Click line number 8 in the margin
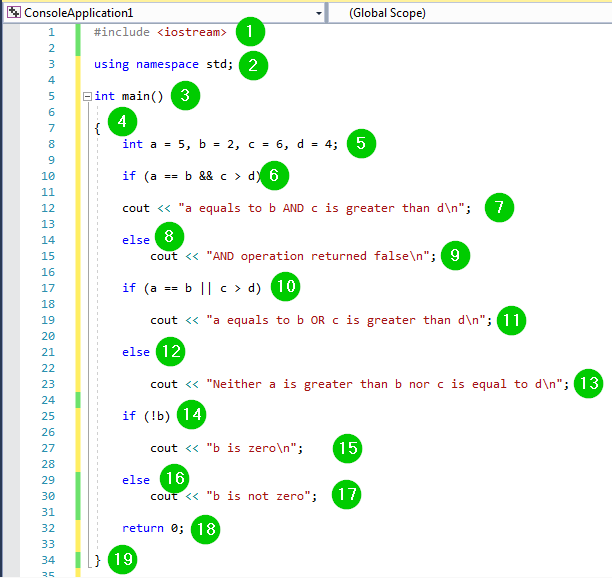 coord(51,144)
